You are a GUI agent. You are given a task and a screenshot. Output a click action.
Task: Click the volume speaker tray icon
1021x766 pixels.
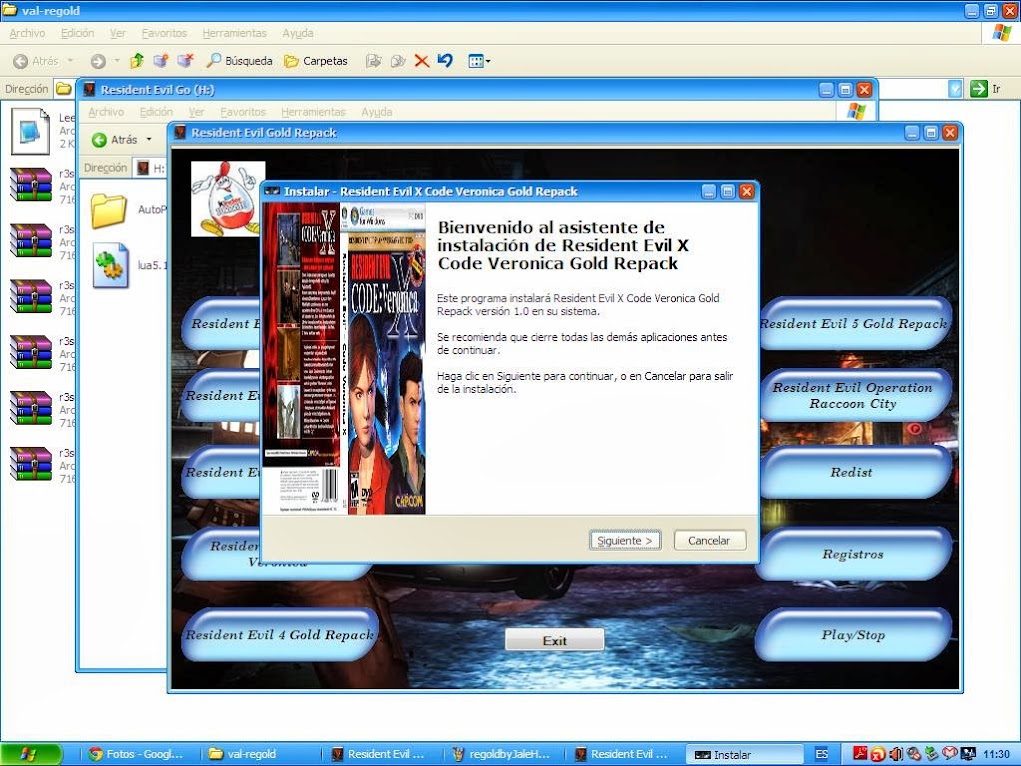point(896,754)
